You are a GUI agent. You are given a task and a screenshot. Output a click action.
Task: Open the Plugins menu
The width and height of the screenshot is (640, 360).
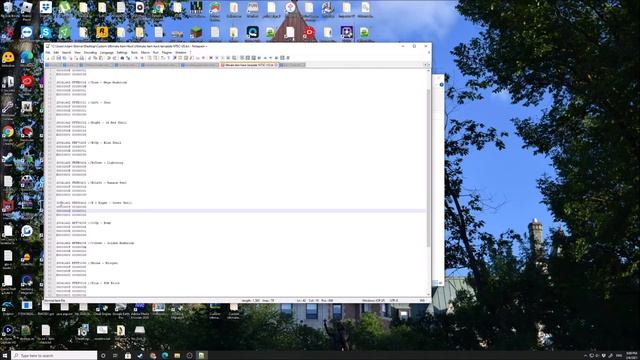click(167, 53)
